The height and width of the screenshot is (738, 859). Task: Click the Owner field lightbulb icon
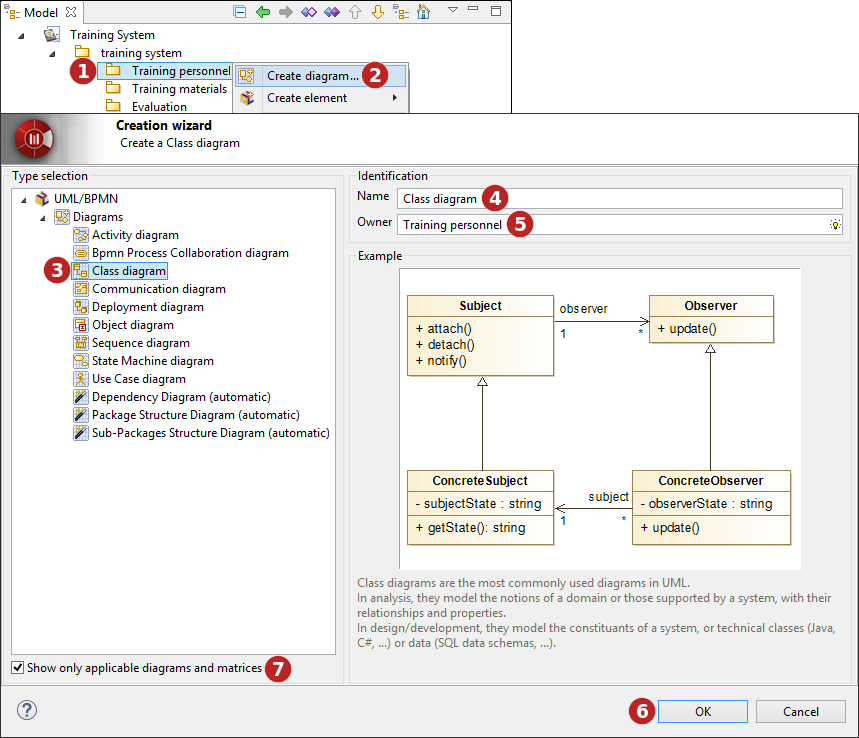click(835, 225)
